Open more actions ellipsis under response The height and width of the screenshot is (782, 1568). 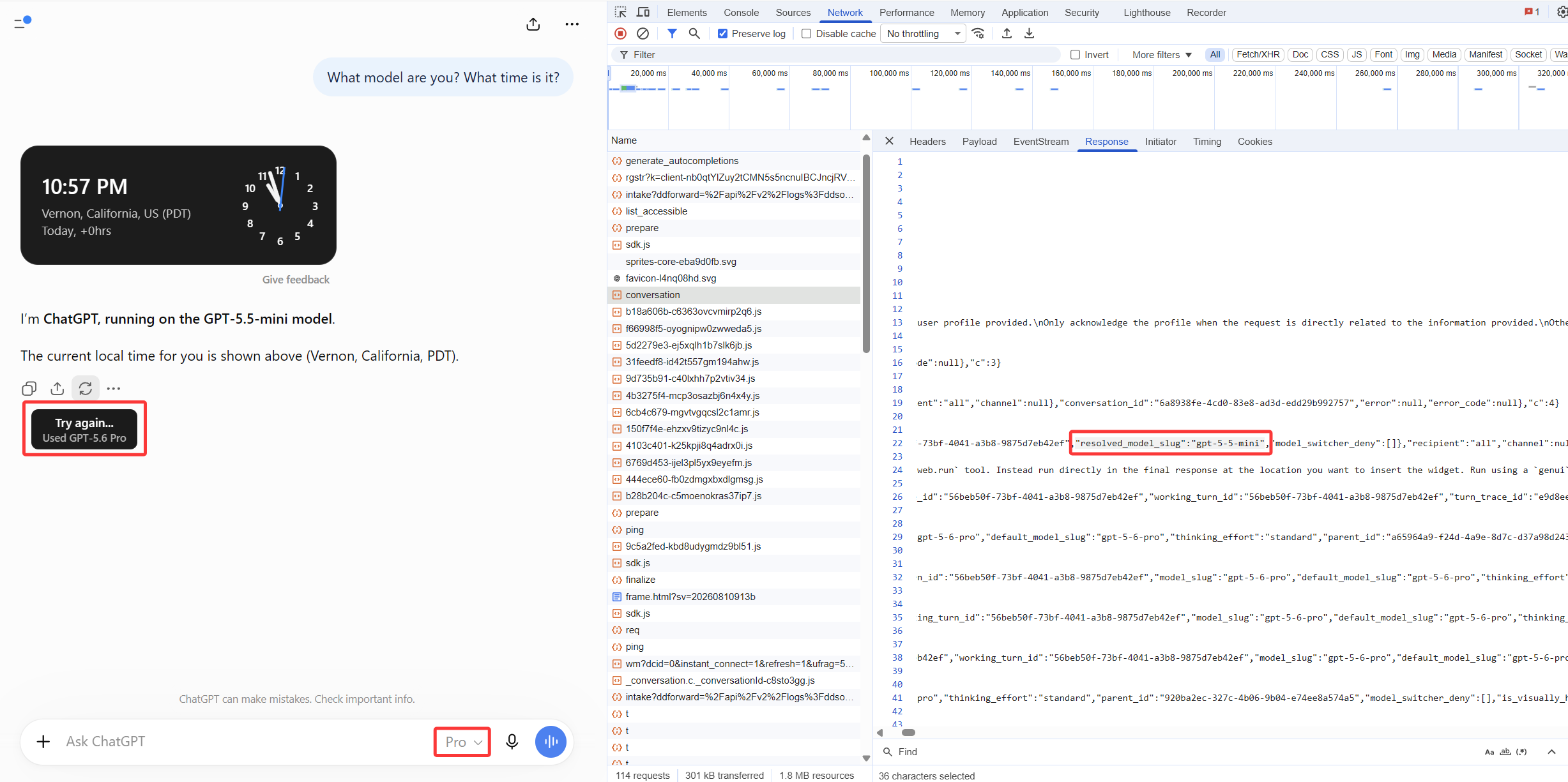(114, 388)
